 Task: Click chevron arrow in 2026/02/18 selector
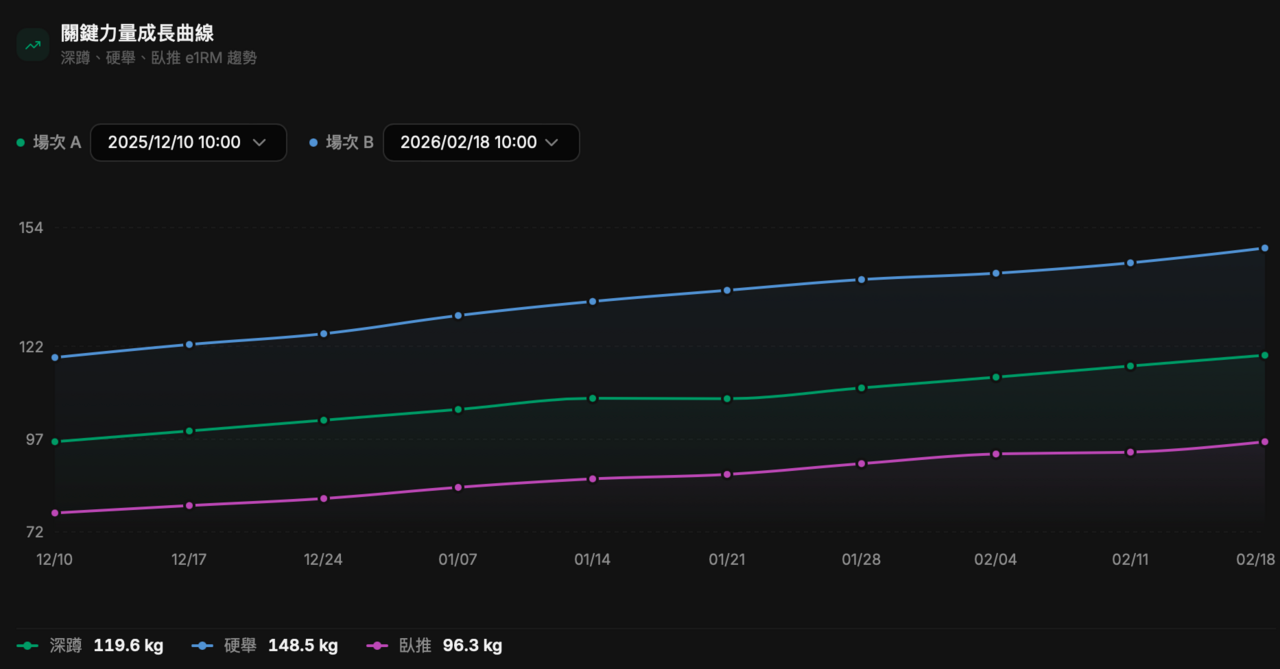[x=552, y=143]
